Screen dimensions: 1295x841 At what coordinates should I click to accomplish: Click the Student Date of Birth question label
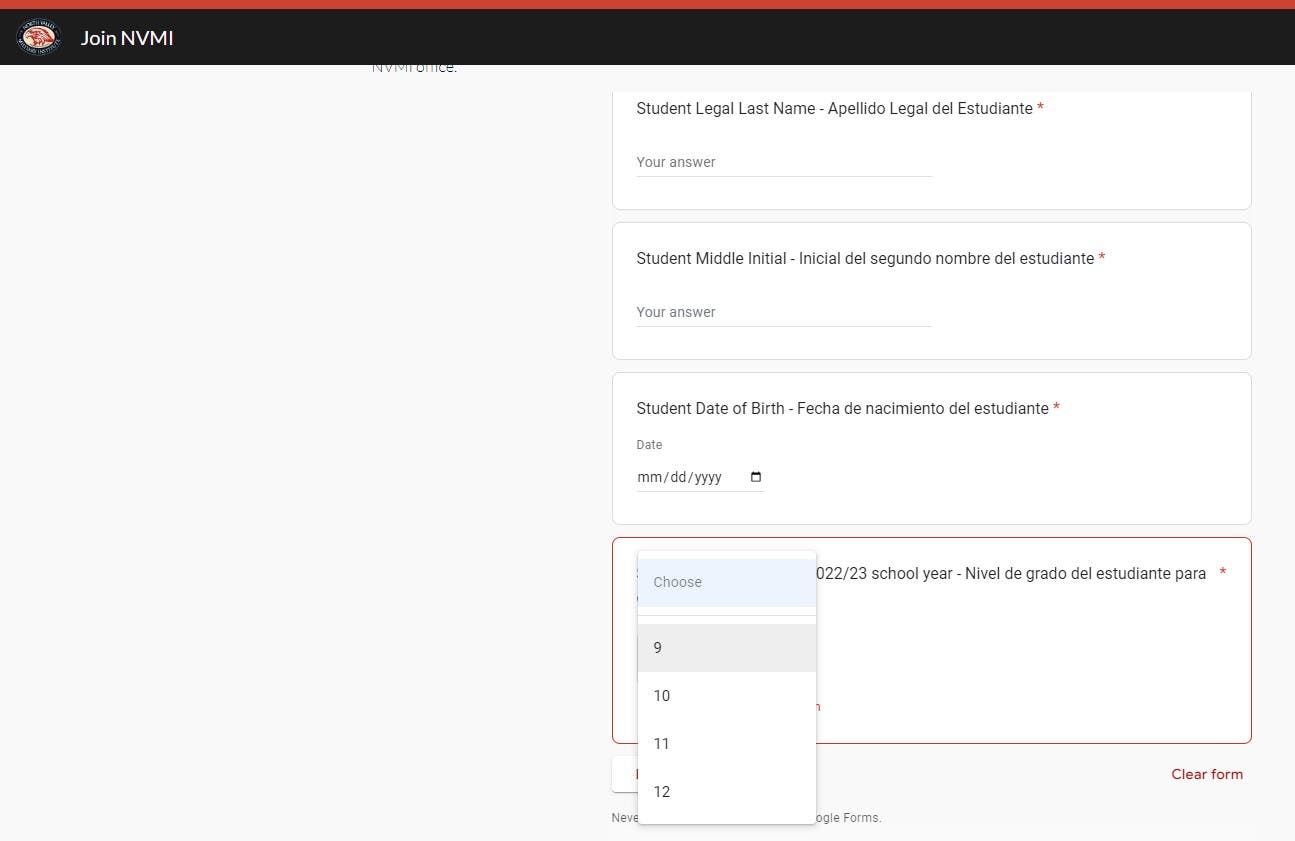point(842,408)
